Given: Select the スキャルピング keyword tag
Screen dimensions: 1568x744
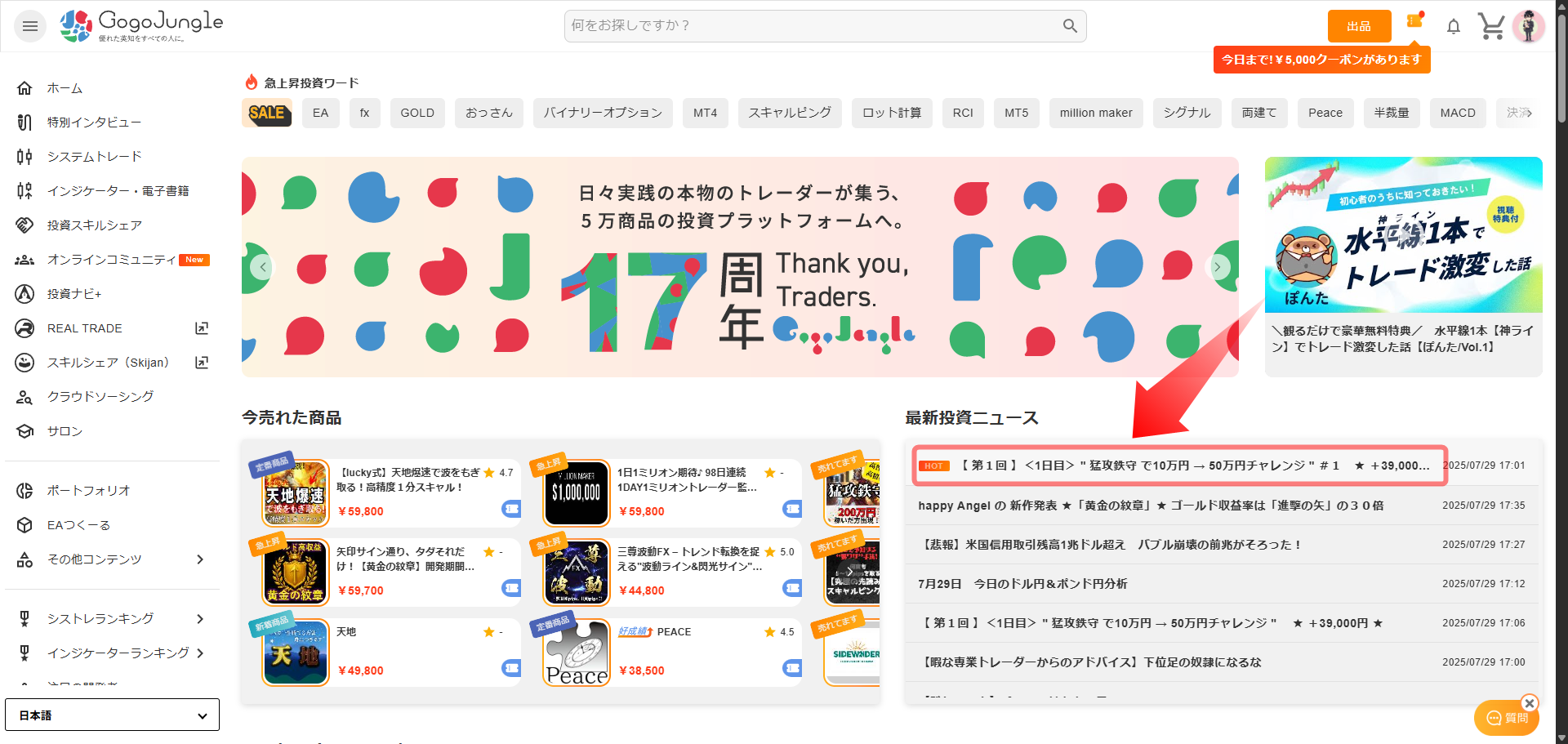Looking at the screenshot, I should click(790, 113).
